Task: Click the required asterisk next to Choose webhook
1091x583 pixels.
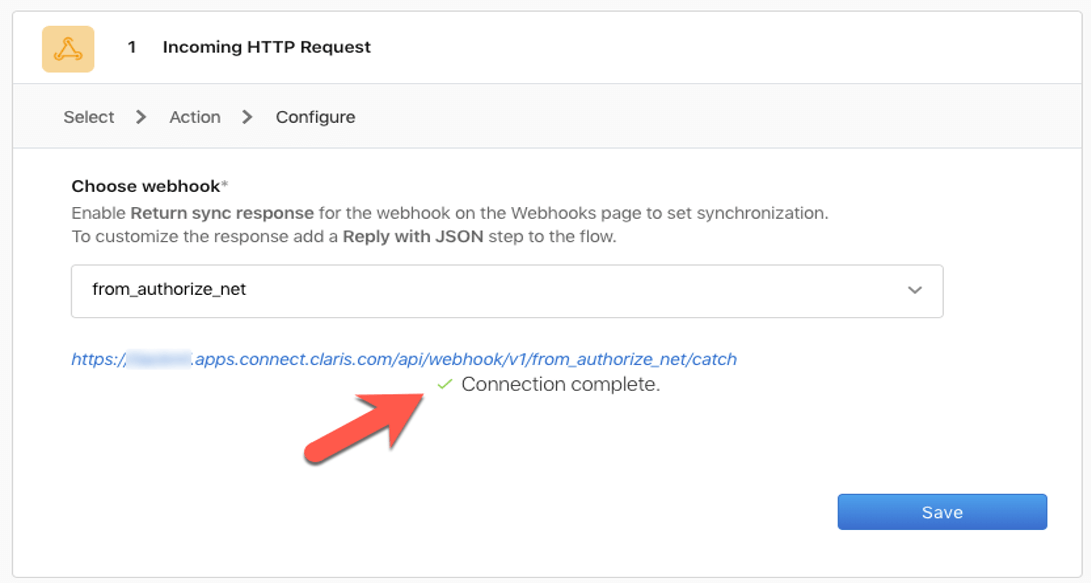Action: [225, 184]
